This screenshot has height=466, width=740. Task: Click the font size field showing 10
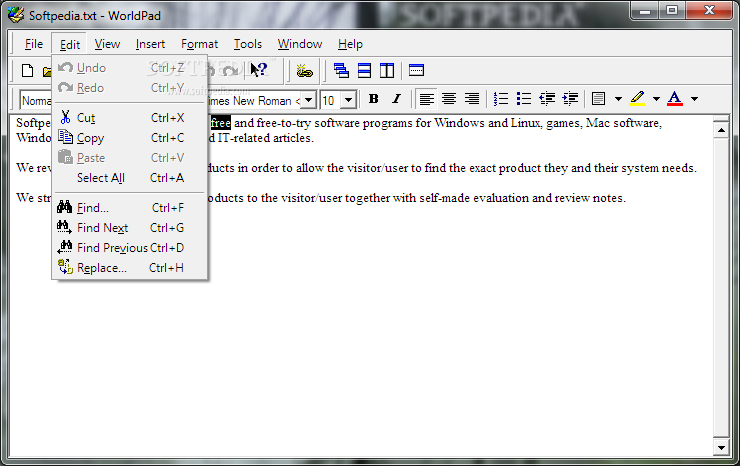(x=331, y=100)
